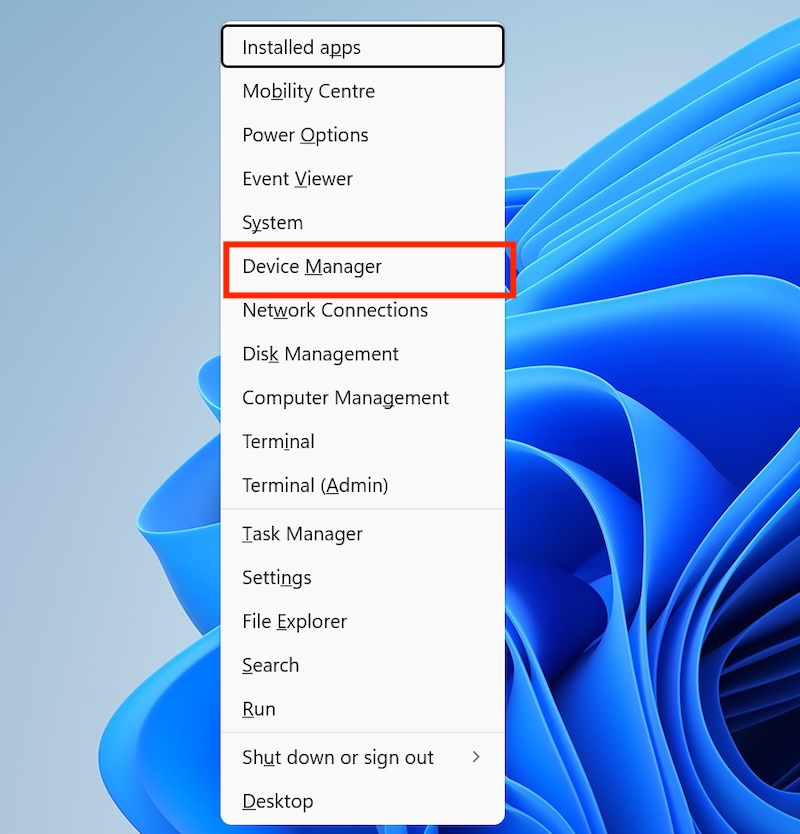Select Desktop to minimize all windows
This screenshot has height=834, width=800.
click(x=277, y=801)
